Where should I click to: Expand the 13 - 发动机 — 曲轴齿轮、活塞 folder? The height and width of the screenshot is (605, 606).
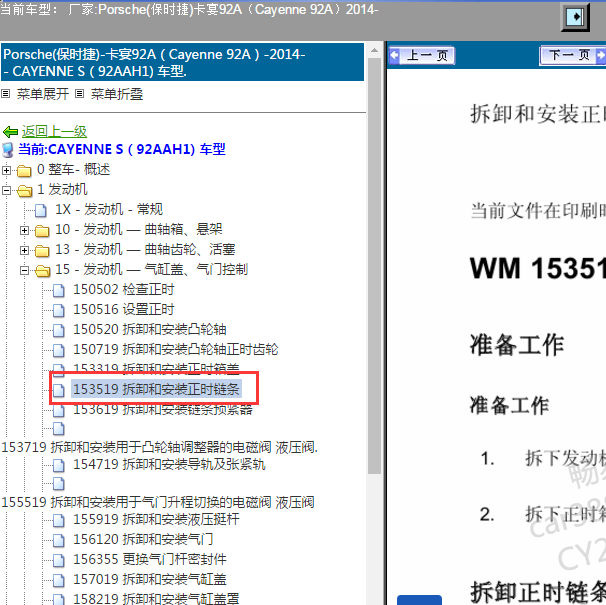(24, 251)
